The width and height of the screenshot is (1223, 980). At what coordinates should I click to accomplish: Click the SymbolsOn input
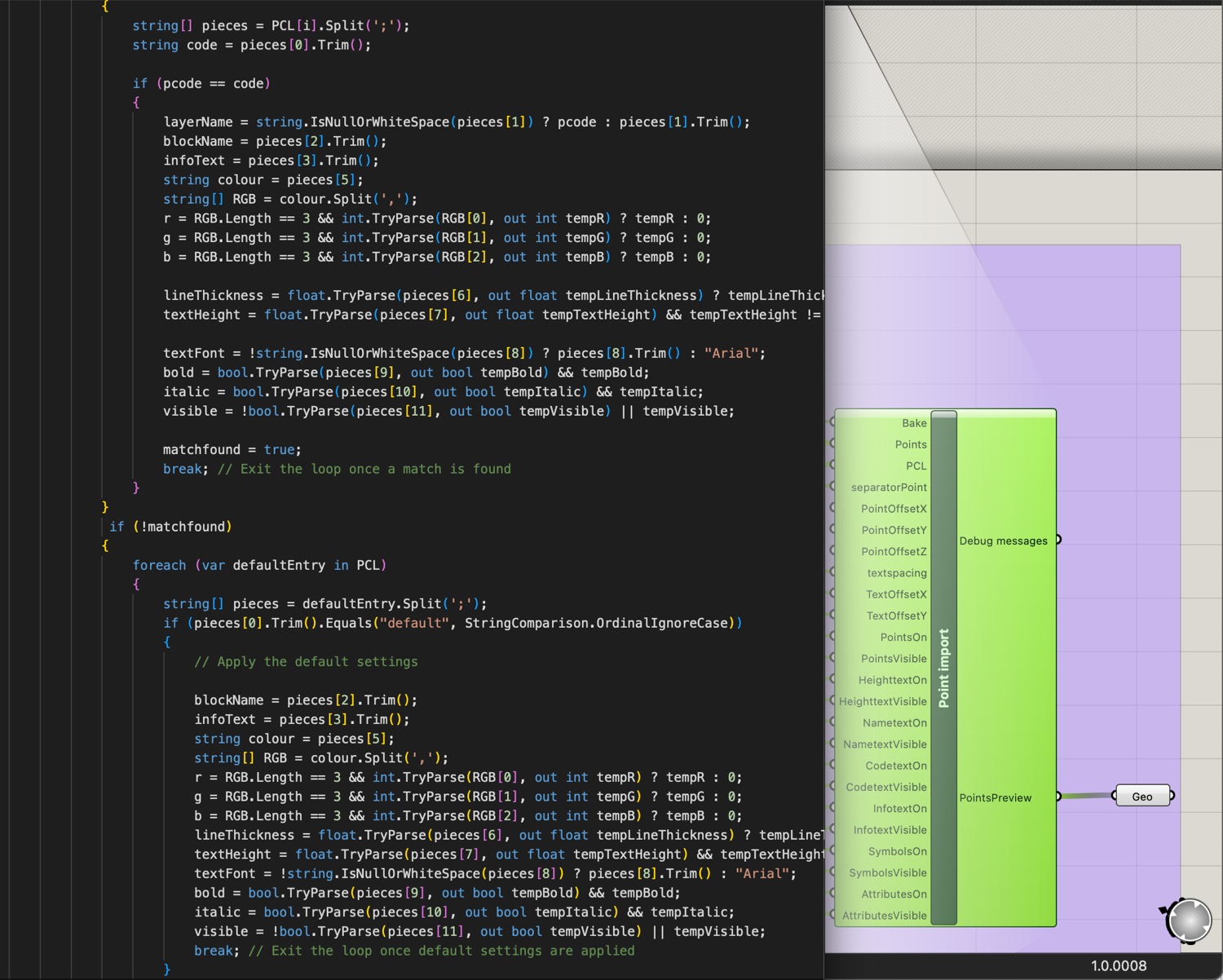point(898,851)
